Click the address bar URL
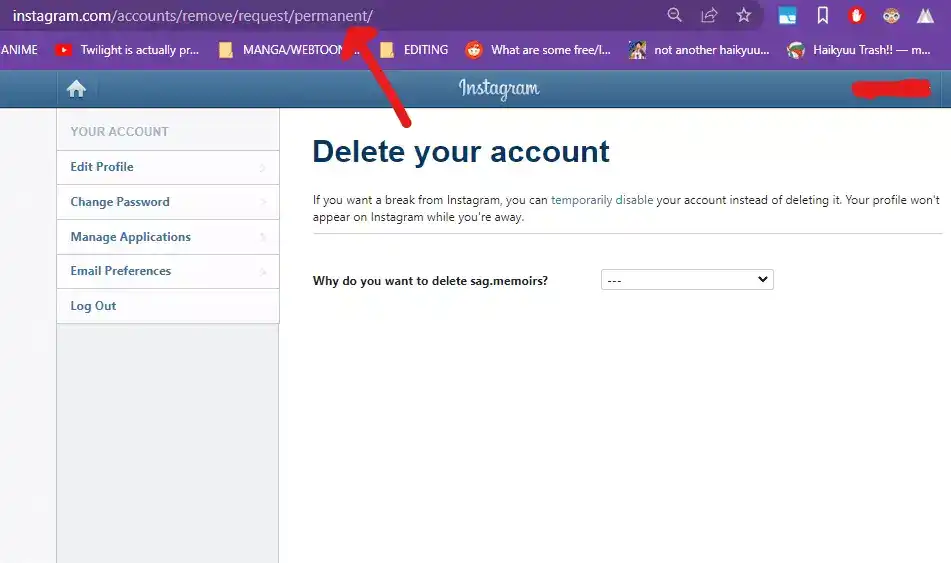 click(193, 16)
